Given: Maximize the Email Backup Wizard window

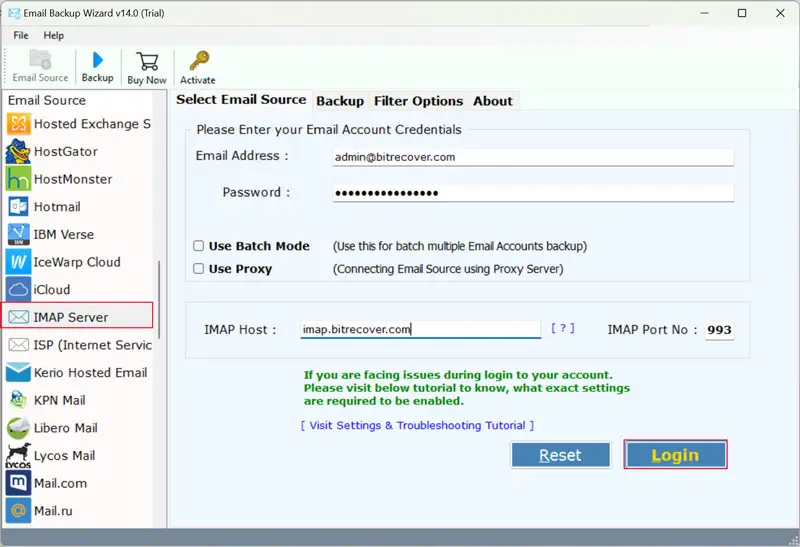Looking at the screenshot, I should 742,13.
